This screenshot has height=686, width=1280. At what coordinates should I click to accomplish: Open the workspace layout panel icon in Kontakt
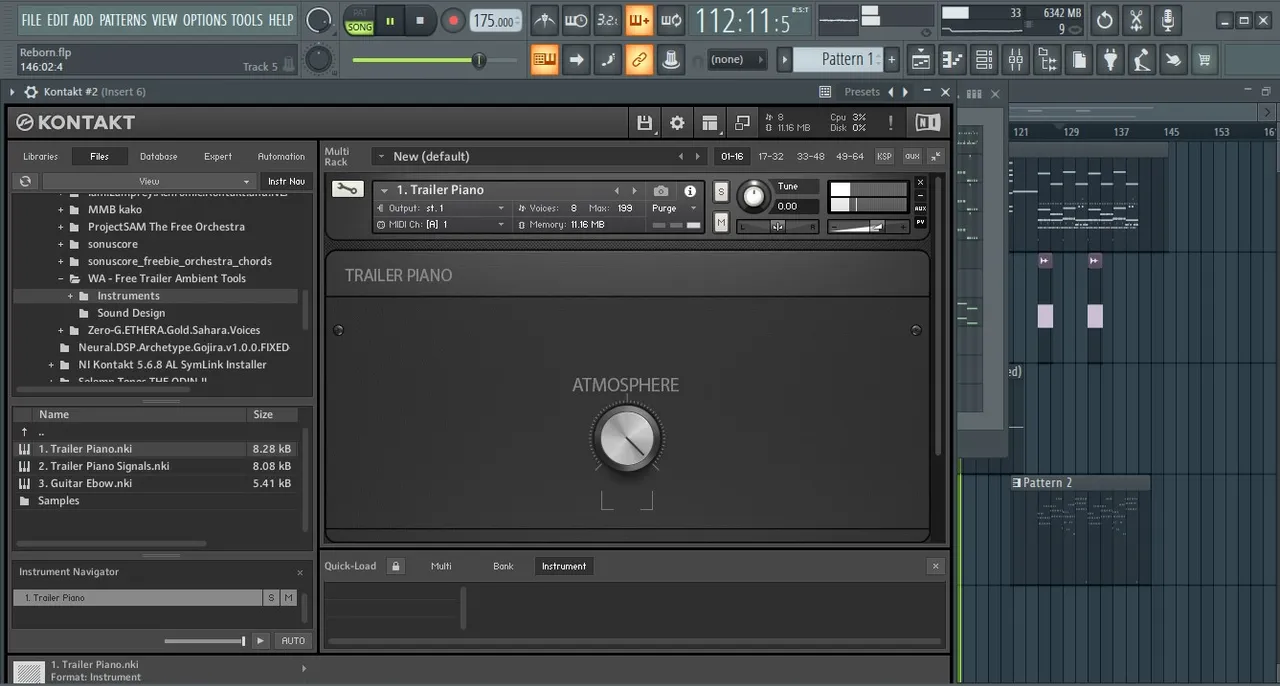(x=710, y=123)
